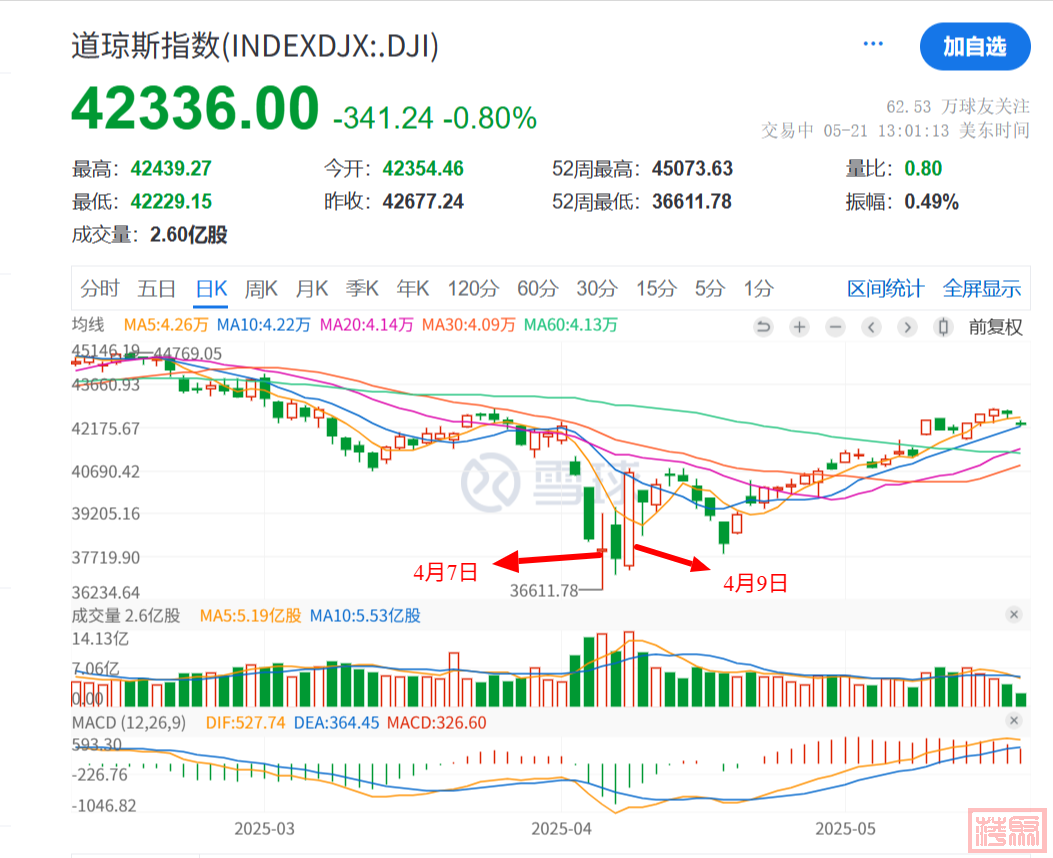Screen dimensions: 1053x858
Task: Select the 周K weekly candlestick tab
Action: [x=261, y=289]
